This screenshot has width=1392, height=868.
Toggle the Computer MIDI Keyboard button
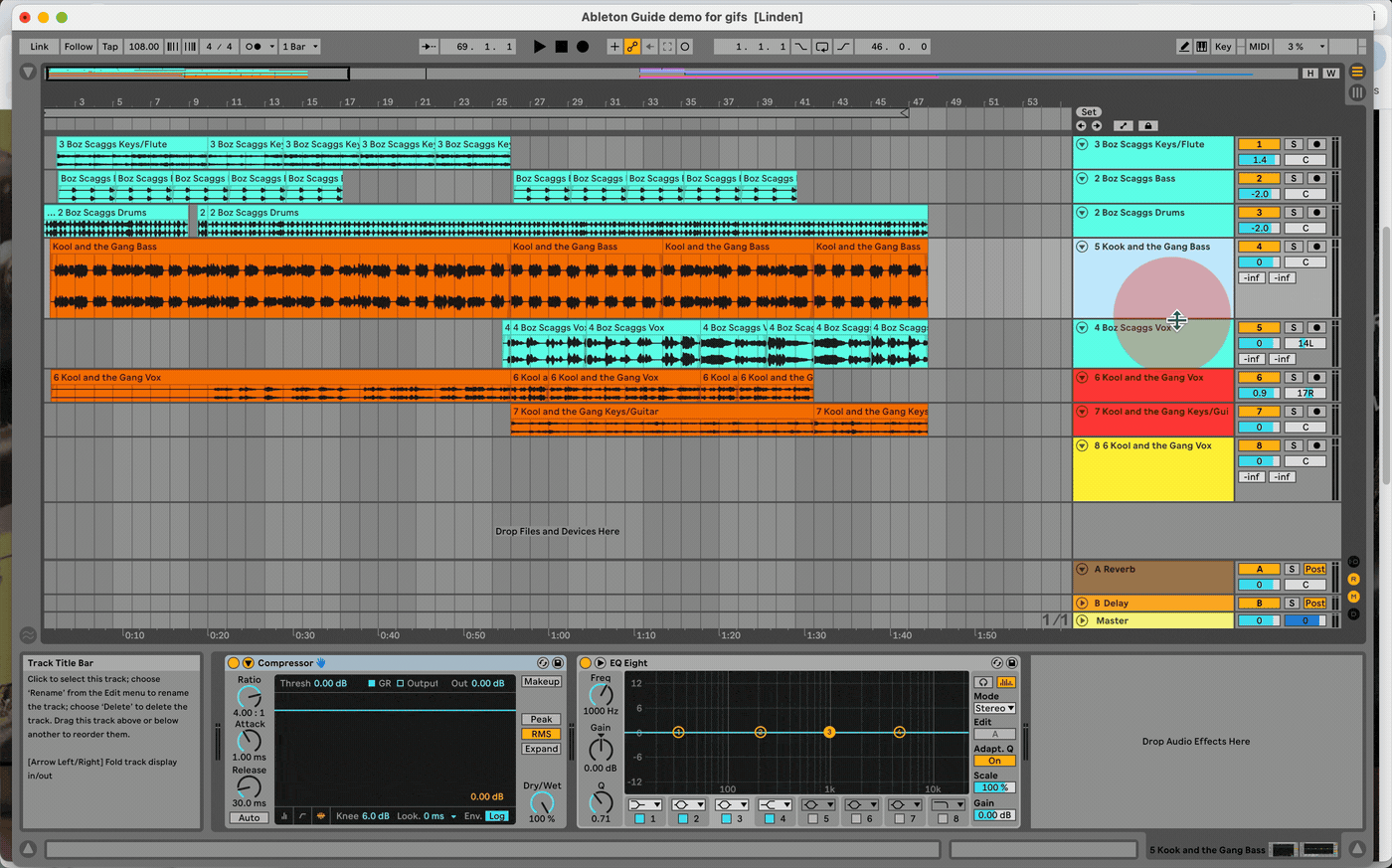(x=1201, y=47)
